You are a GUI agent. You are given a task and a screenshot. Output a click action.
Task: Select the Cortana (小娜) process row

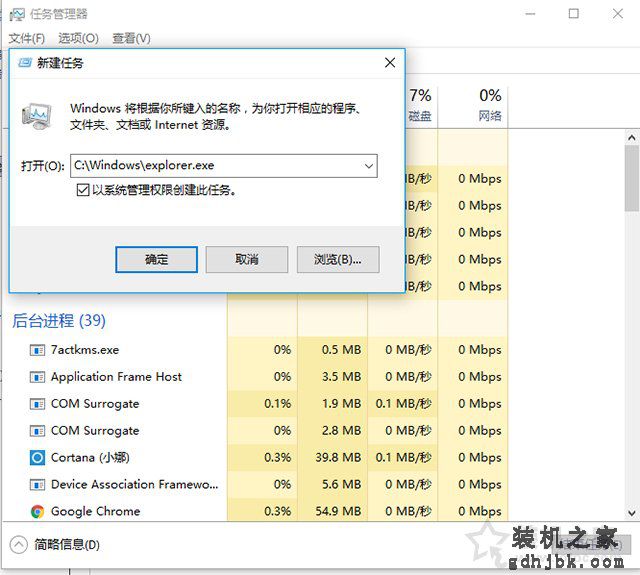[x=255, y=458]
